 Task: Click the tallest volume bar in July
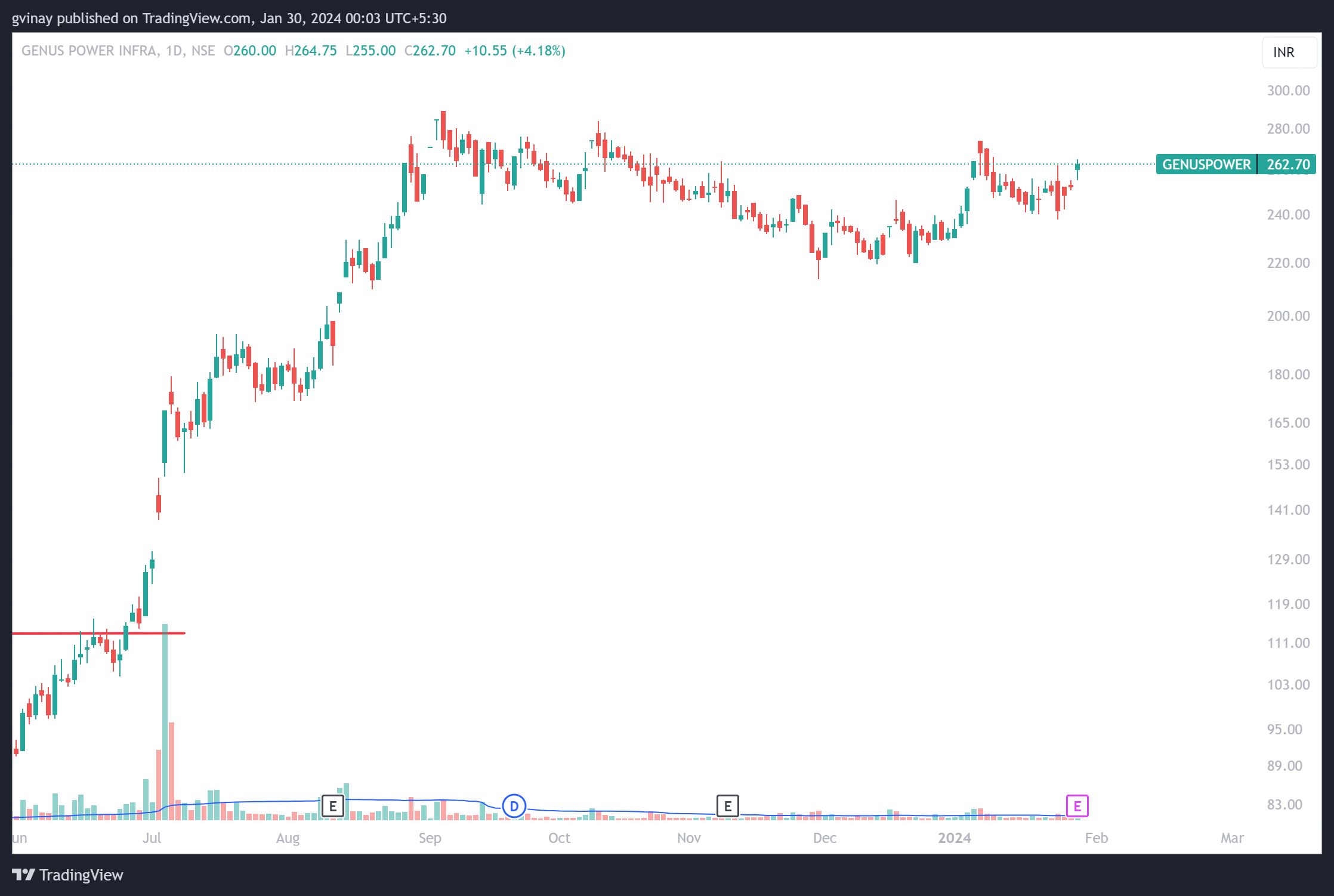click(165, 722)
